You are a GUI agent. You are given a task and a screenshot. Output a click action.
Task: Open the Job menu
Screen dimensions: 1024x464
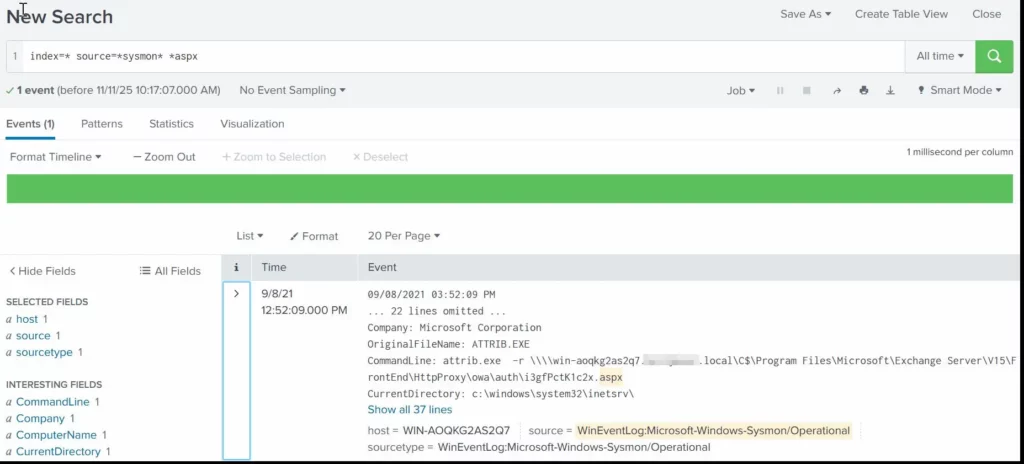pos(741,91)
